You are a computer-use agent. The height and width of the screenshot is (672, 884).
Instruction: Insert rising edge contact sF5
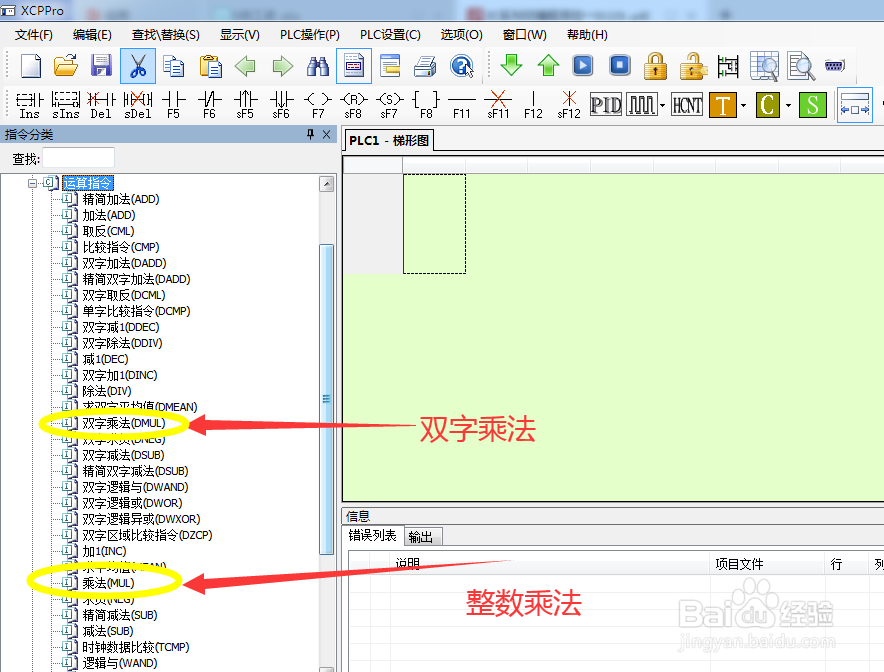245,105
